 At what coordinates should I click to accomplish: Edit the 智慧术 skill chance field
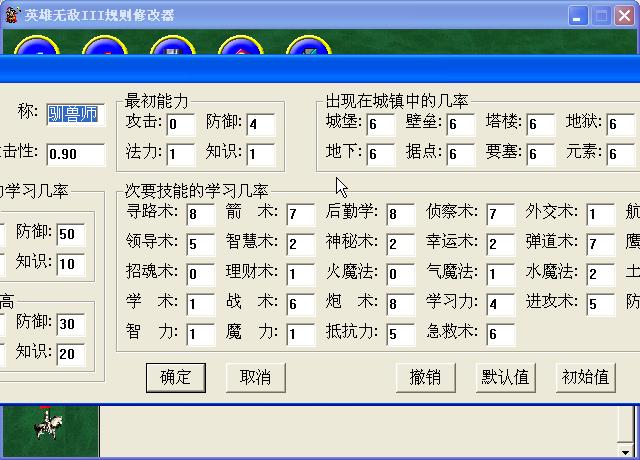click(x=301, y=244)
